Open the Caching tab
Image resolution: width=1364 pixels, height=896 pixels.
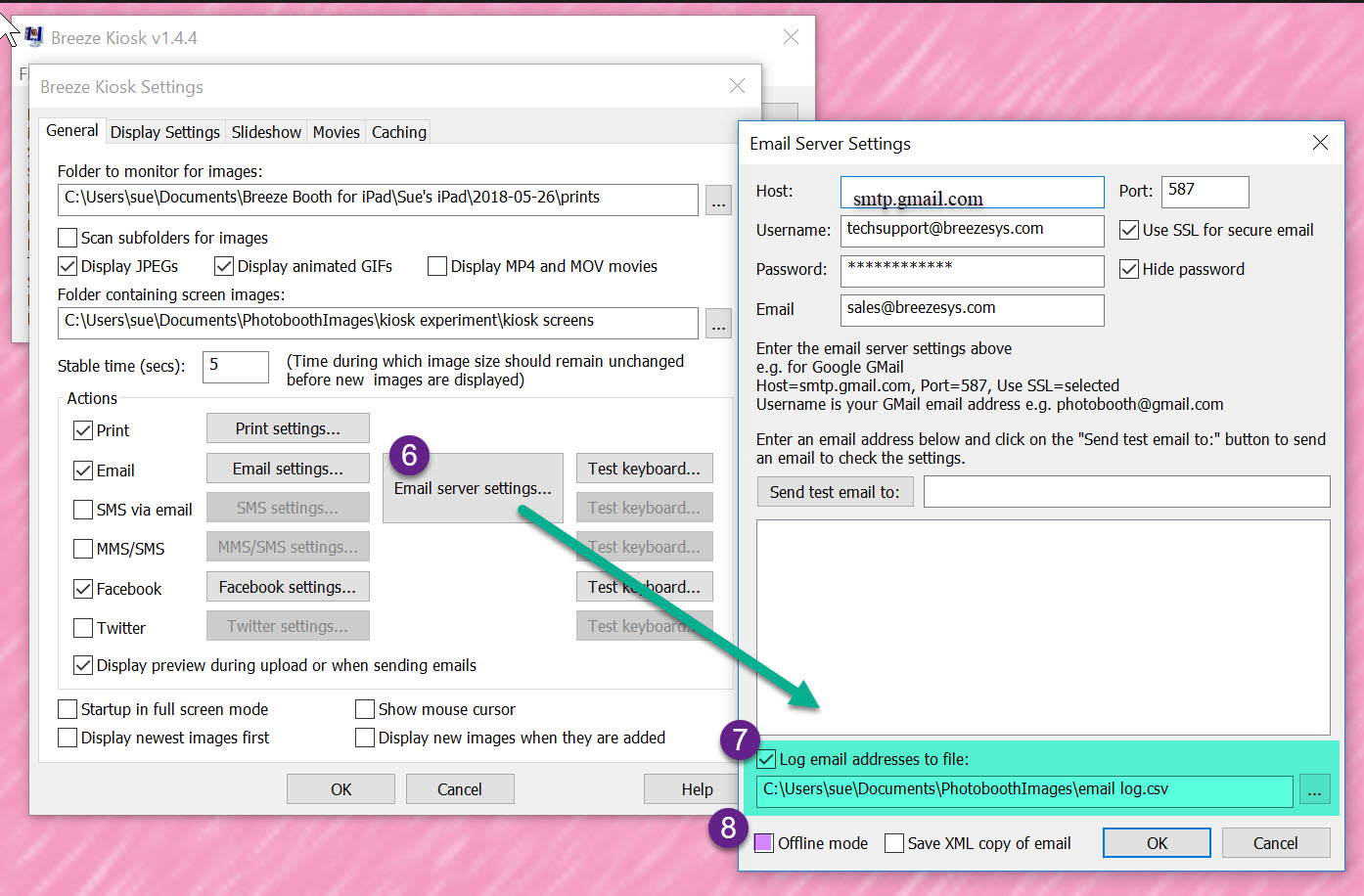399,132
